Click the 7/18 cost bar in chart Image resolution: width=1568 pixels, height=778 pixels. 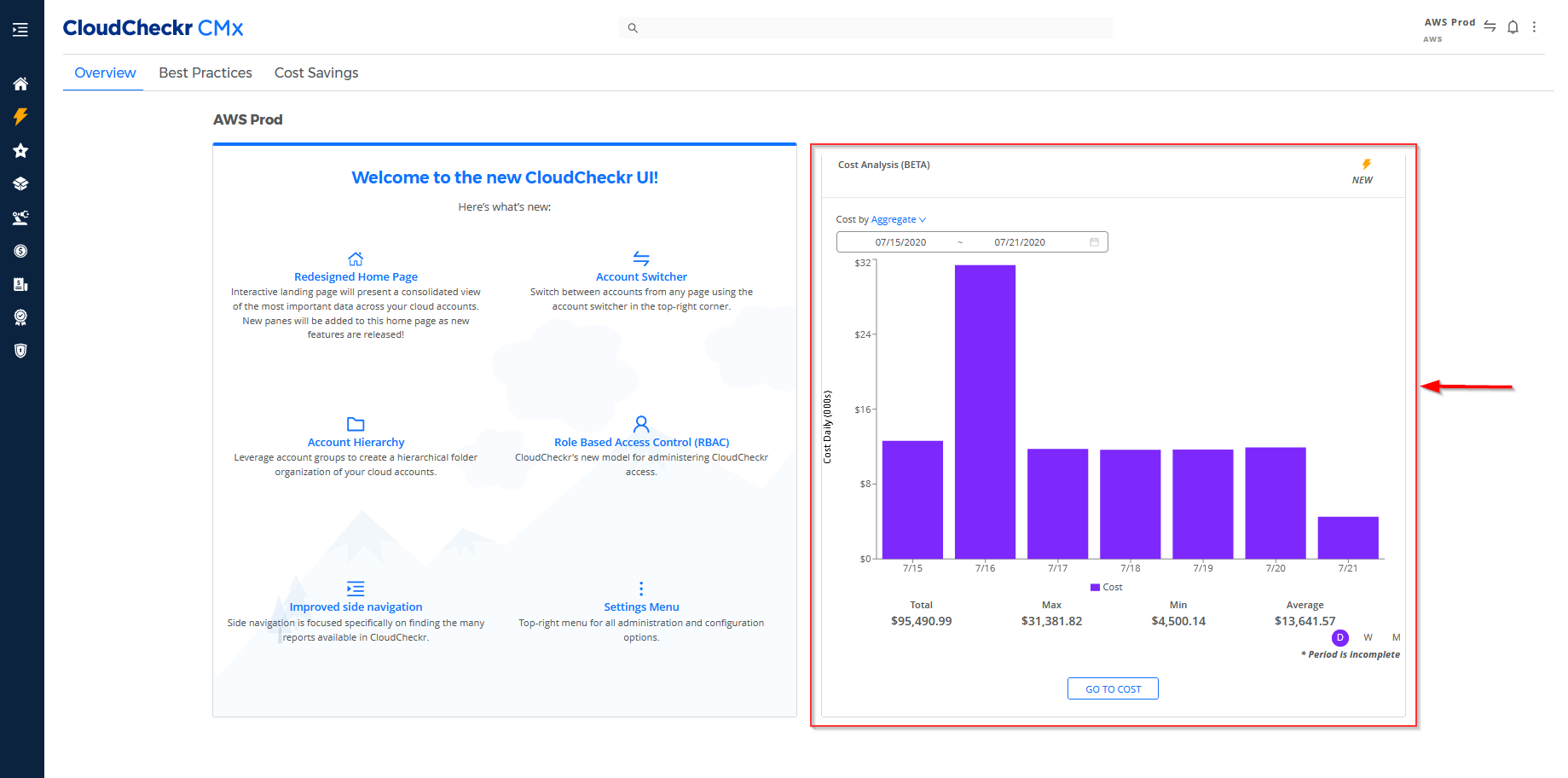(x=1131, y=504)
